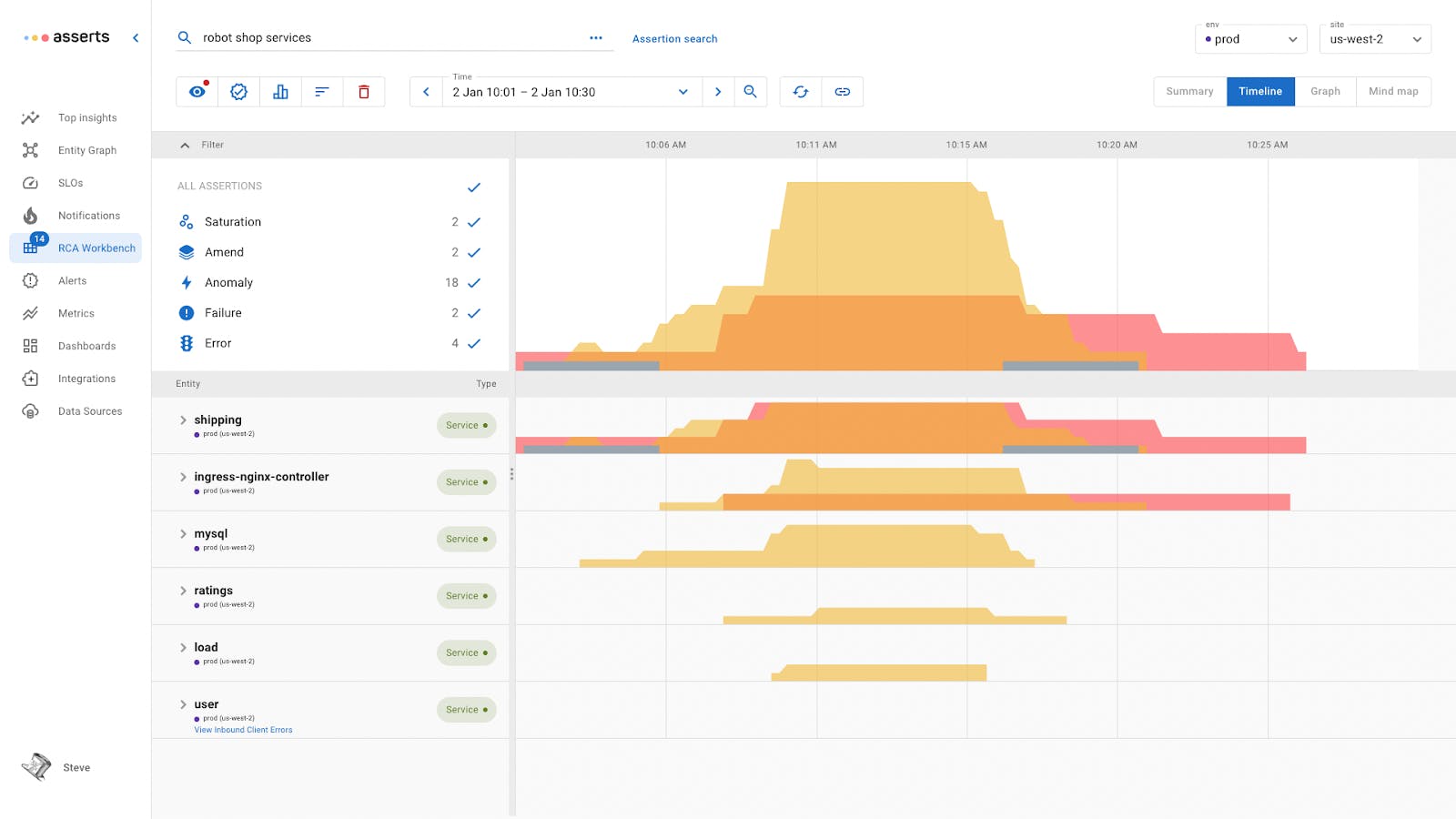Toggle the All Assertions checkmark

[x=473, y=187]
